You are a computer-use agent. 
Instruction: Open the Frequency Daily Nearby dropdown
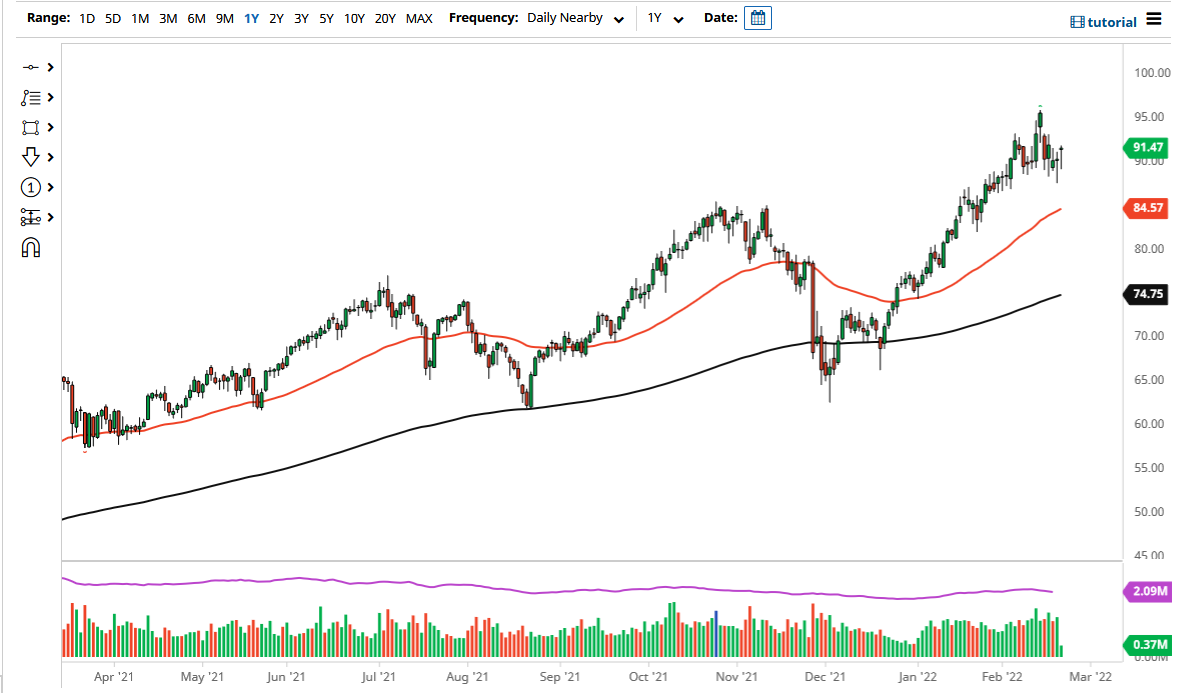(575, 18)
